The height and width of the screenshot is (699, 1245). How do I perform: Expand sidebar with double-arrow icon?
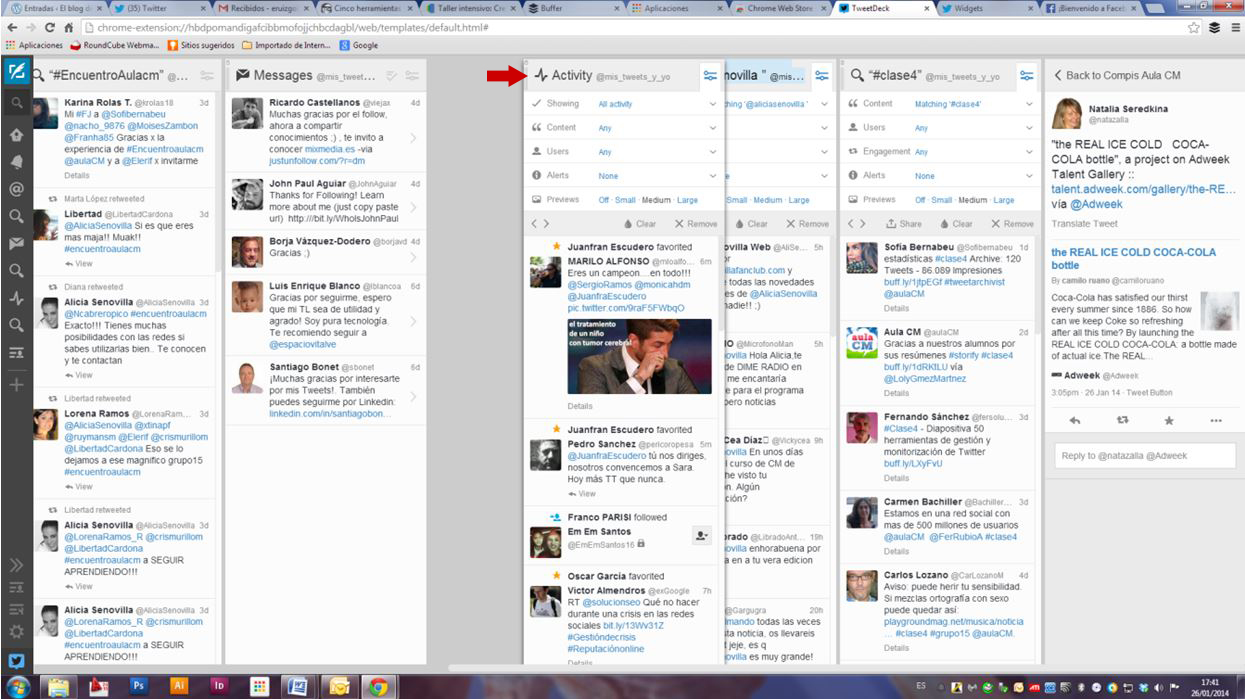(16, 565)
